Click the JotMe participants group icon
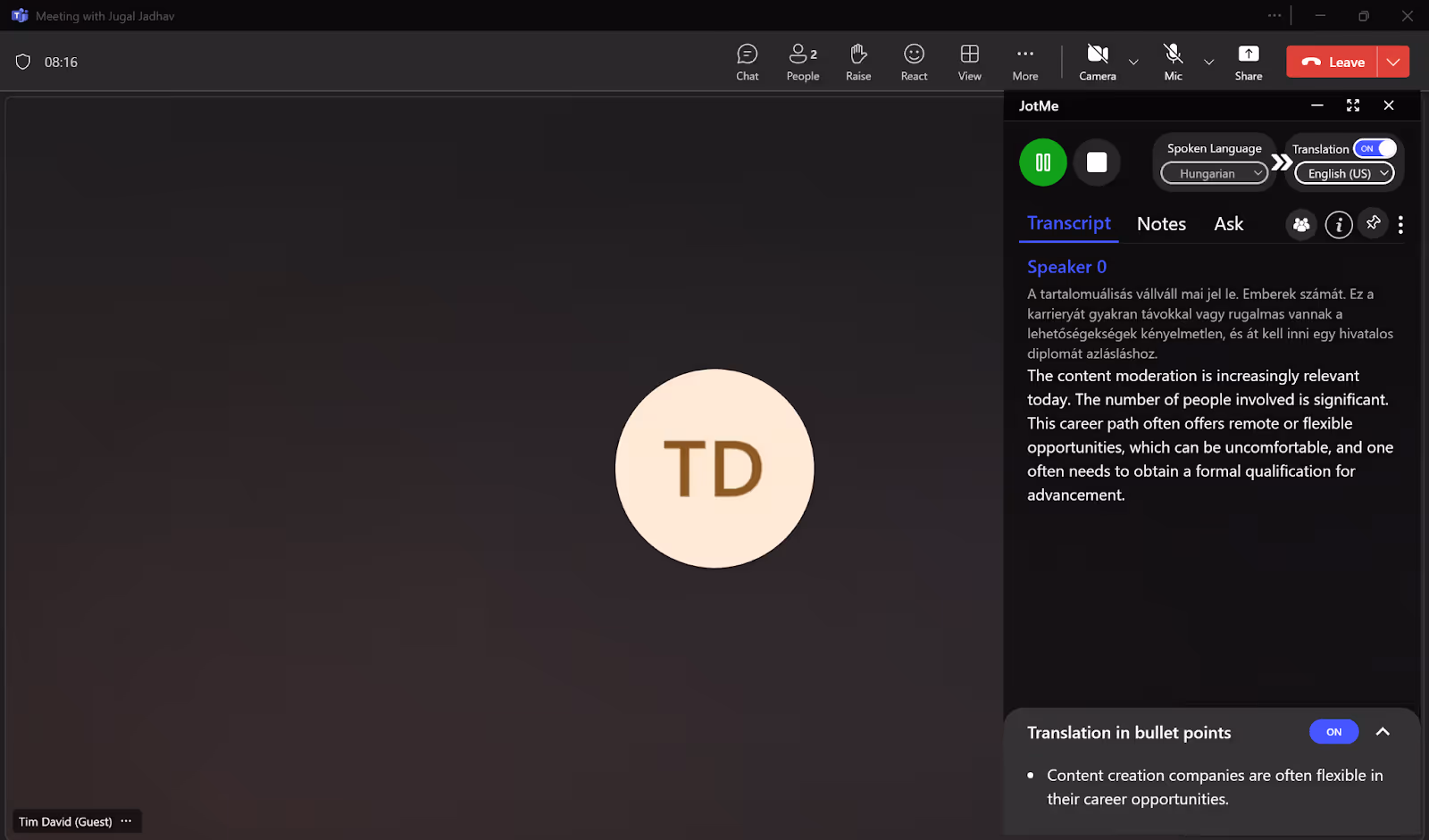The width and height of the screenshot is (1429, 840). click(1301, 225)
